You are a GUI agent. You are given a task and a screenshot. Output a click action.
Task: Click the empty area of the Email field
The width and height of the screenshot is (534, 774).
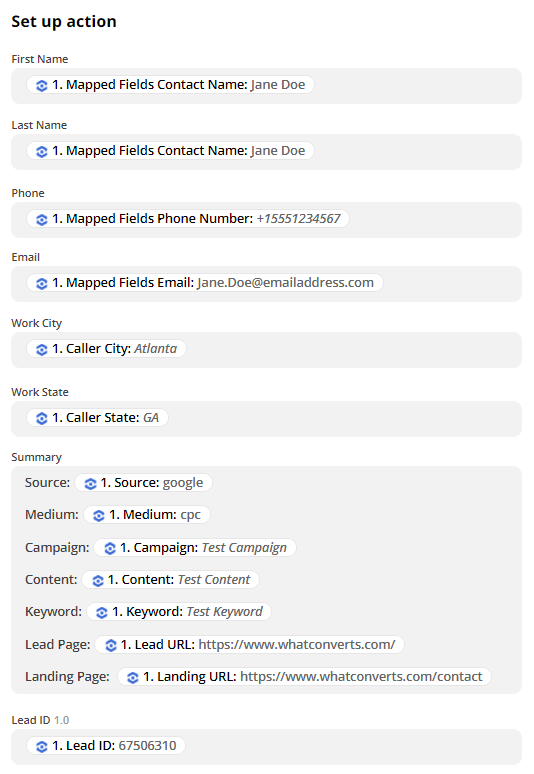(x=452, y=284)
